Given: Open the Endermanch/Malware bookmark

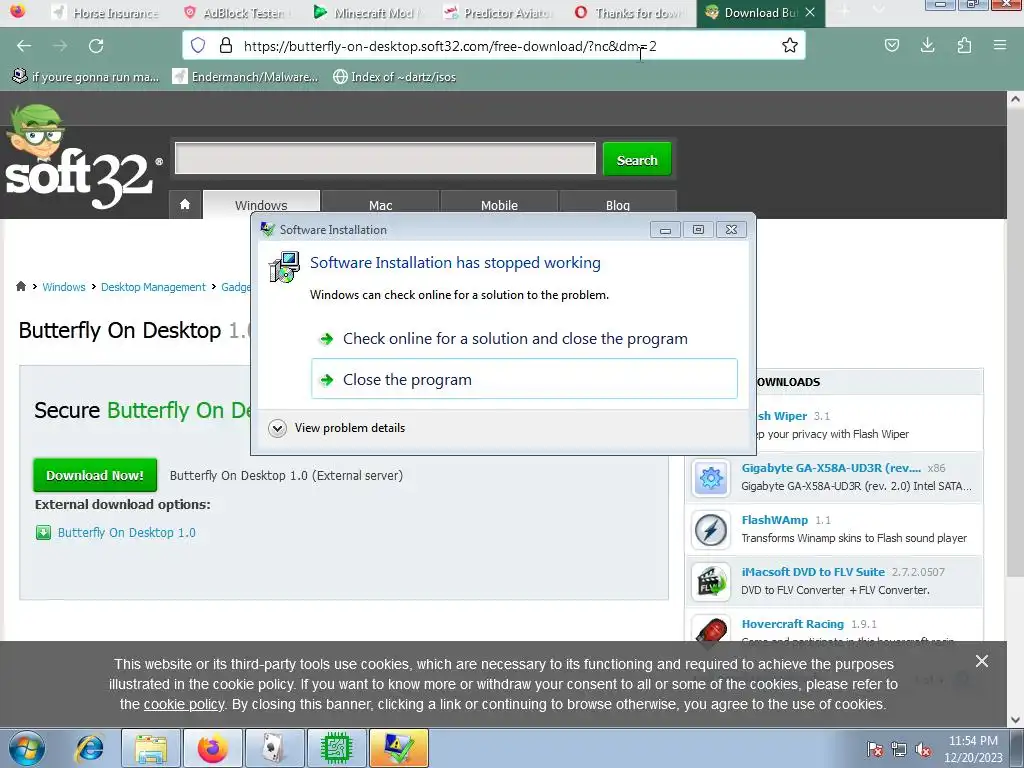Looking at the screenshot, I should coord(246,76).
